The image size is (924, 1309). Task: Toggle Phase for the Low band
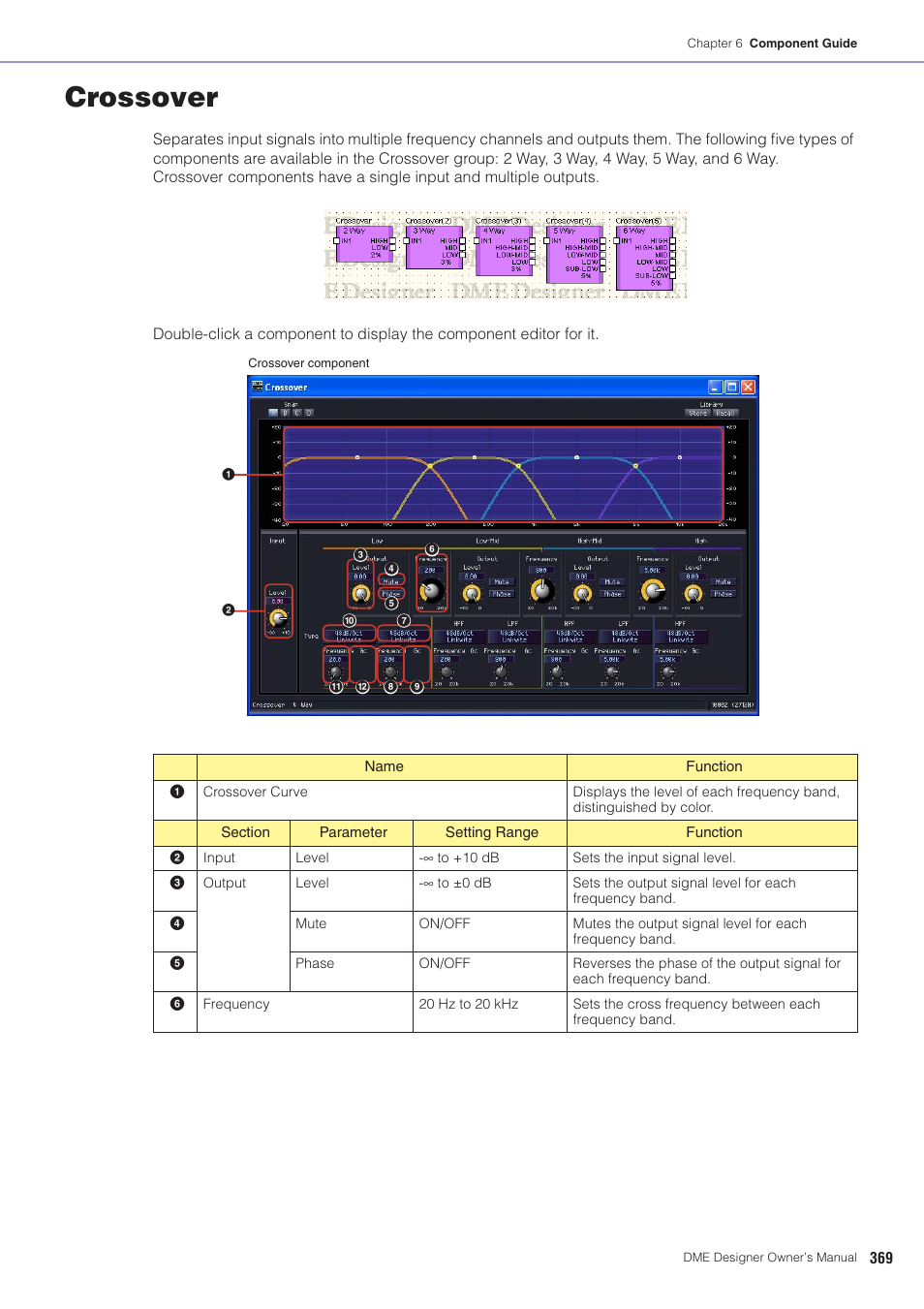pyautogui.click(x=391, y=594)
